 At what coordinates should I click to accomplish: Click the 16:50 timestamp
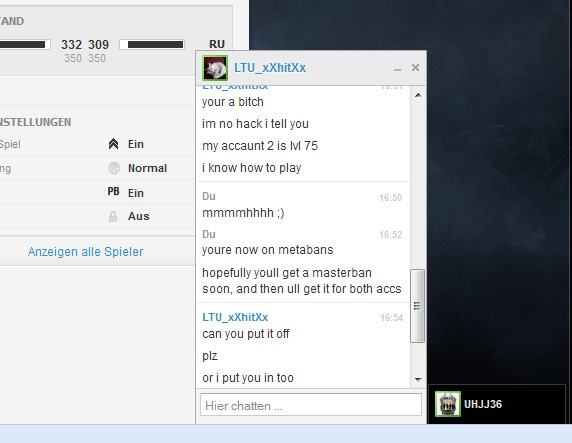[x=391, y=197]
